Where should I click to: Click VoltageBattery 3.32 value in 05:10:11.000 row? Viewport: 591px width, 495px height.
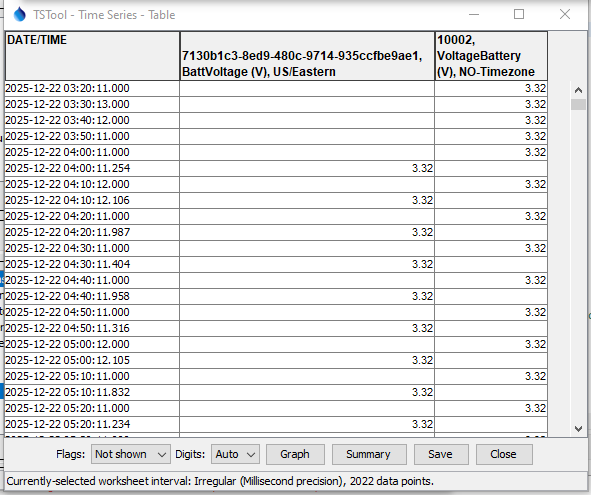(x=491, y=377)
